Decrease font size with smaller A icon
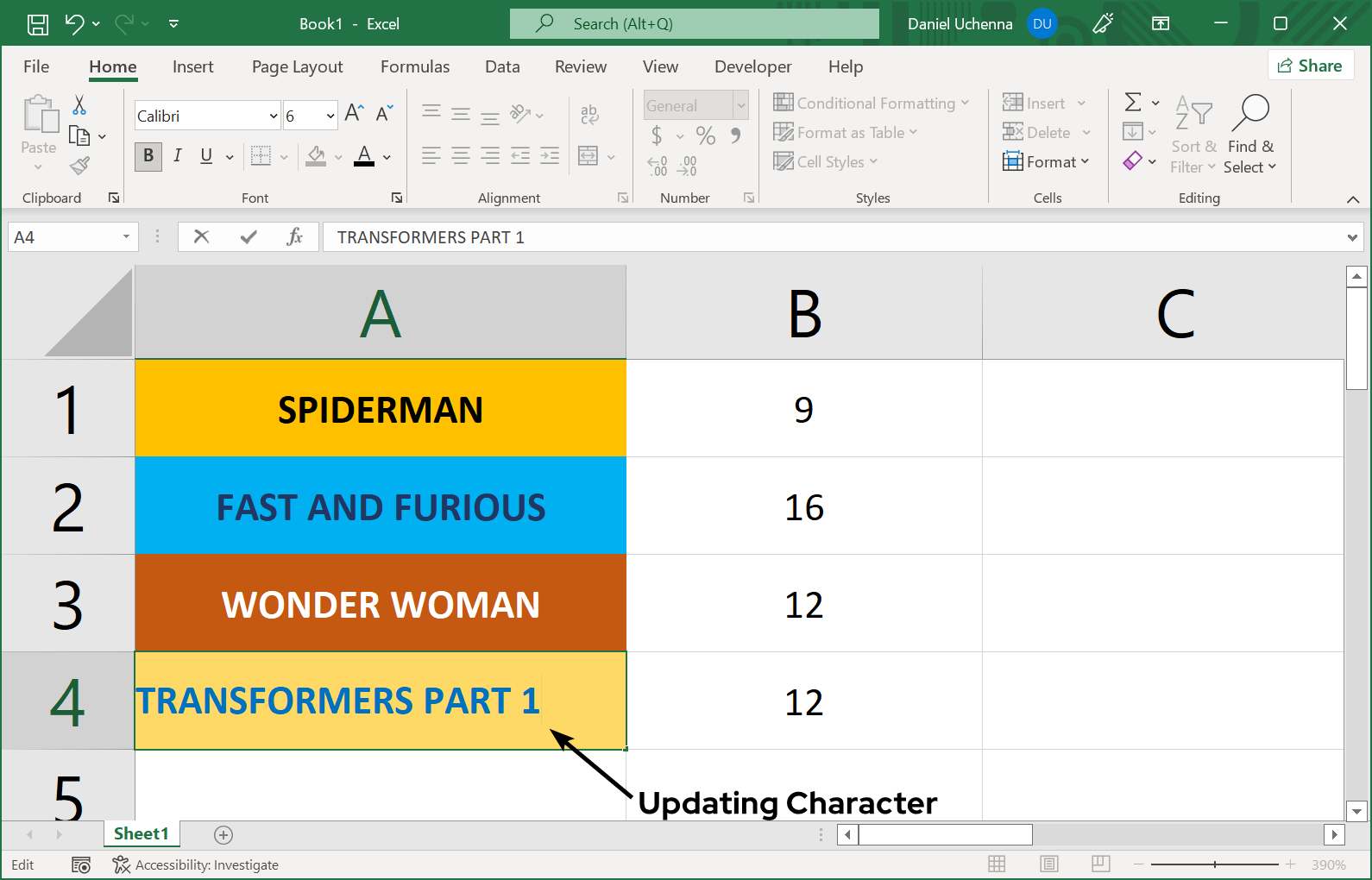This screenshot has width=1372, height=880. (x=384, y=113)
